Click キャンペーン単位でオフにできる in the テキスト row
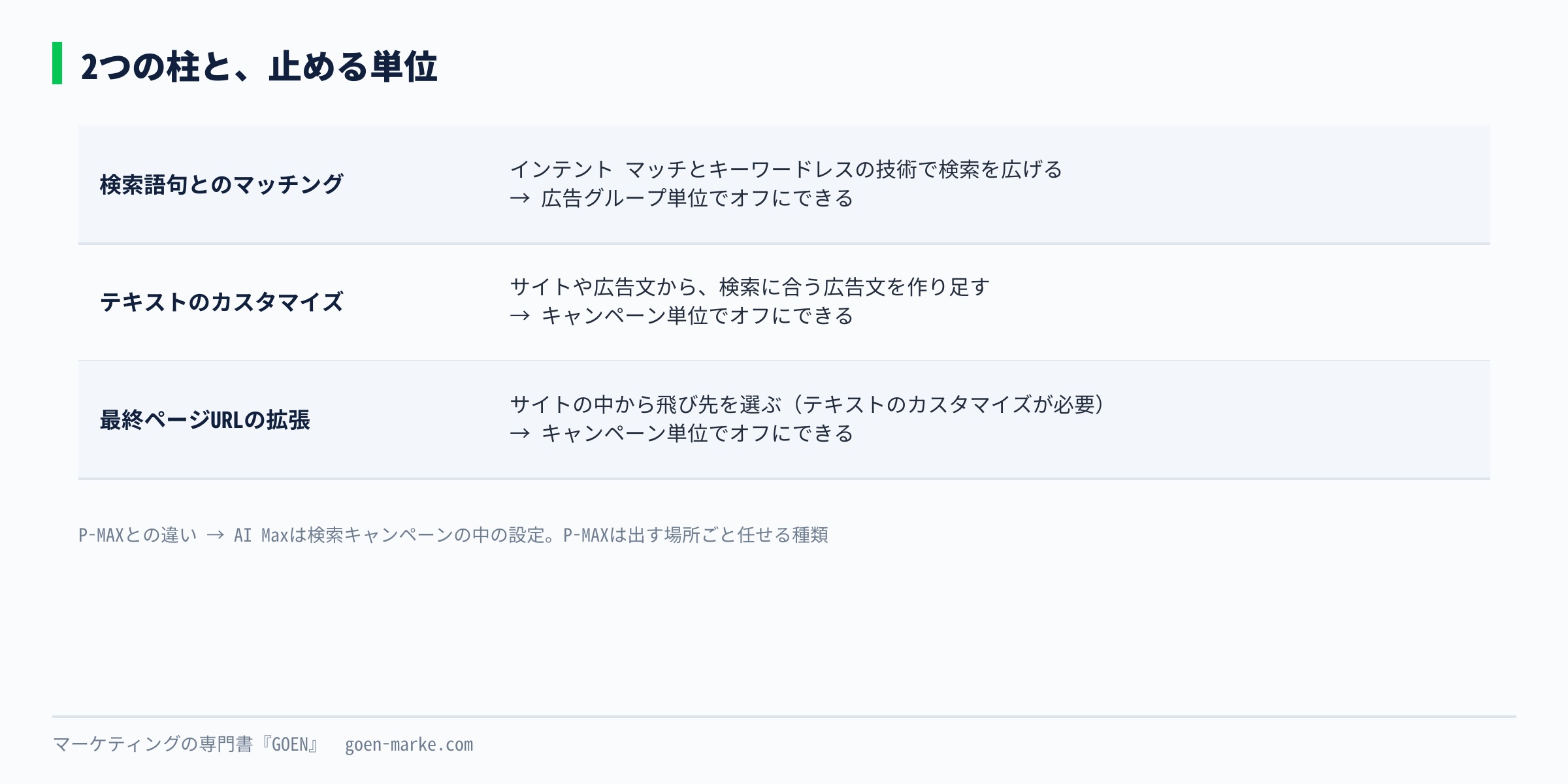 tap(697, 316)
